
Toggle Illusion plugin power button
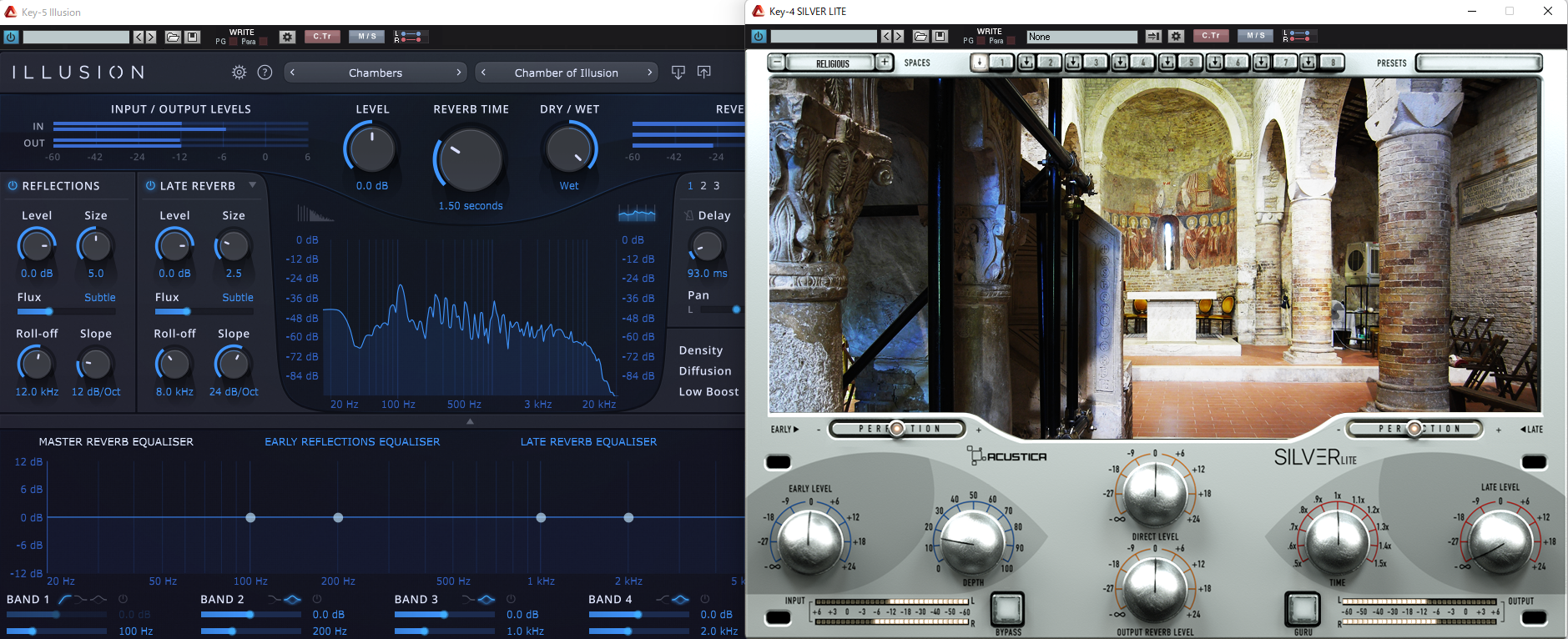pyautogui.click(x=11, y=37)
